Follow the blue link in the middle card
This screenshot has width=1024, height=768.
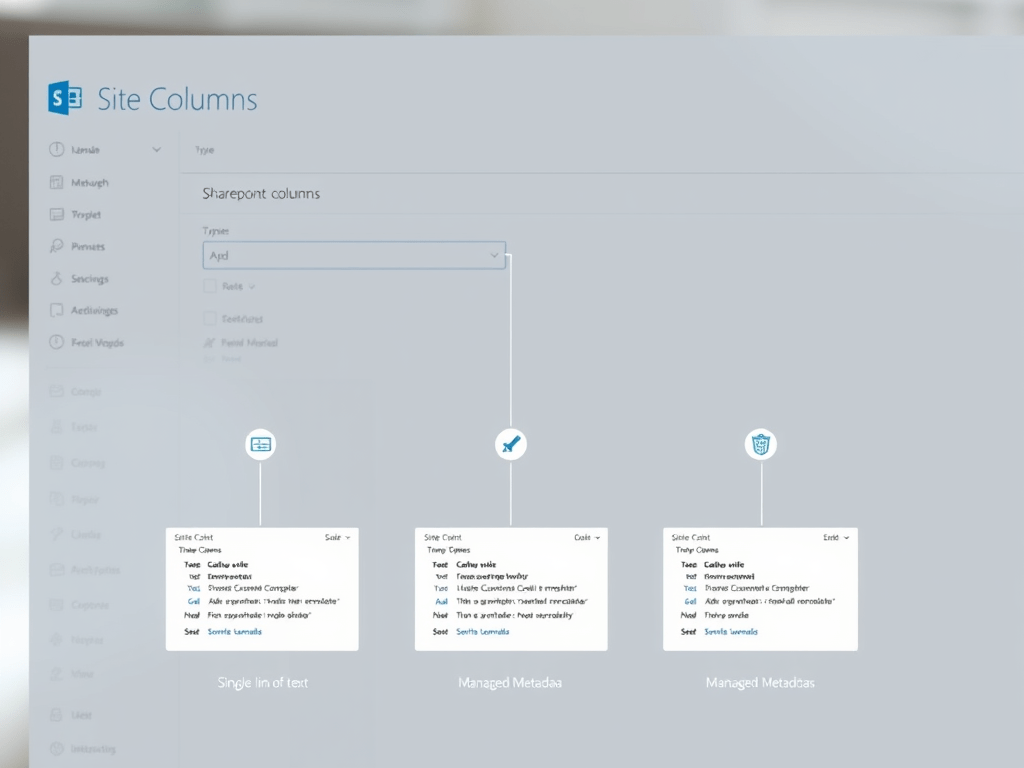(x=482, y=631)
